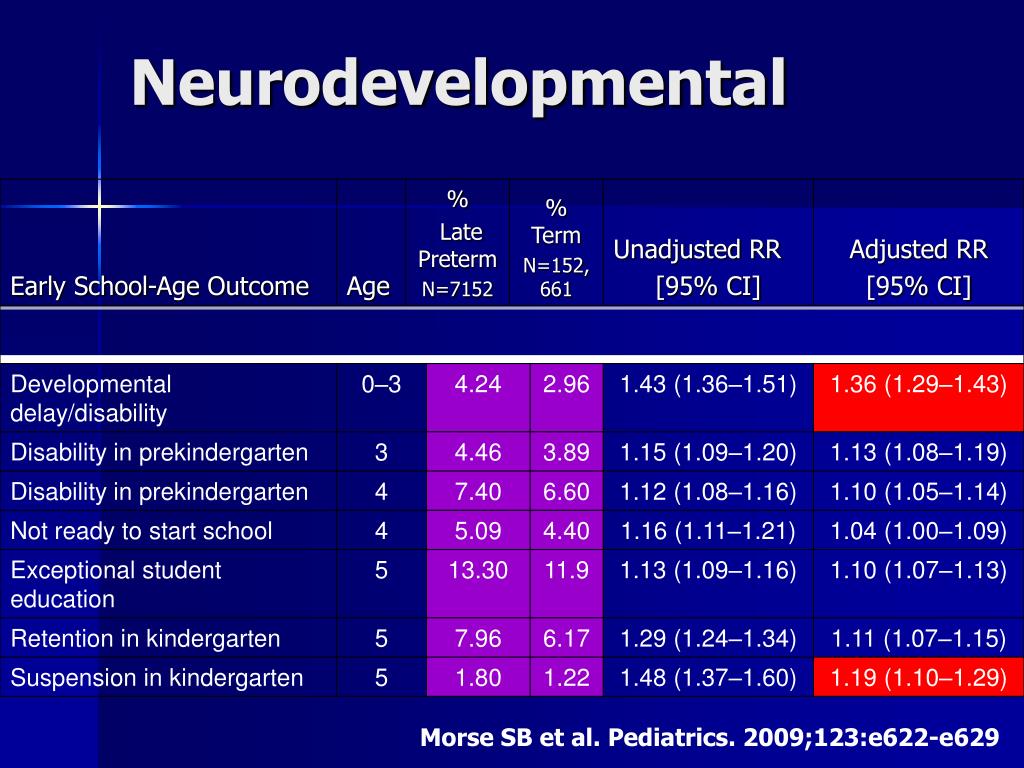The image size is (1024, 768).
Task: Click the late preterm value 7.40
Action: pos(478,492)
